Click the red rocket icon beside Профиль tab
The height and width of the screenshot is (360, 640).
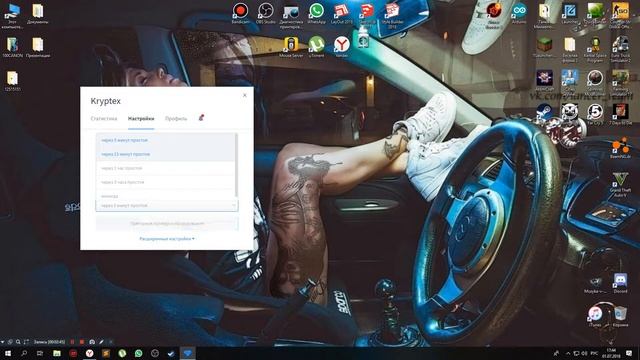(x=201, y=118)
